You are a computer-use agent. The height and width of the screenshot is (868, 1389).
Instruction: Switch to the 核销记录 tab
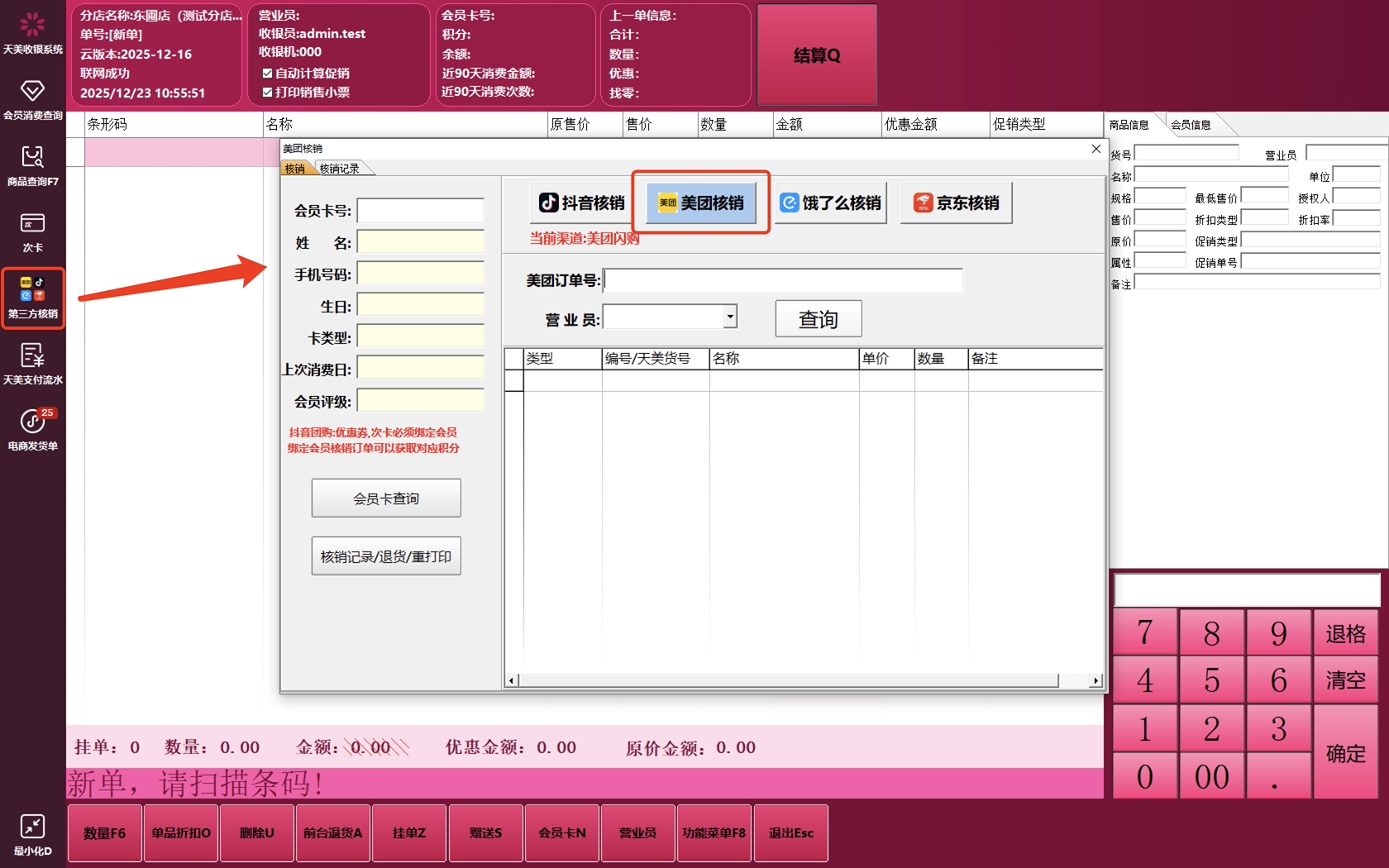(340, 169)
